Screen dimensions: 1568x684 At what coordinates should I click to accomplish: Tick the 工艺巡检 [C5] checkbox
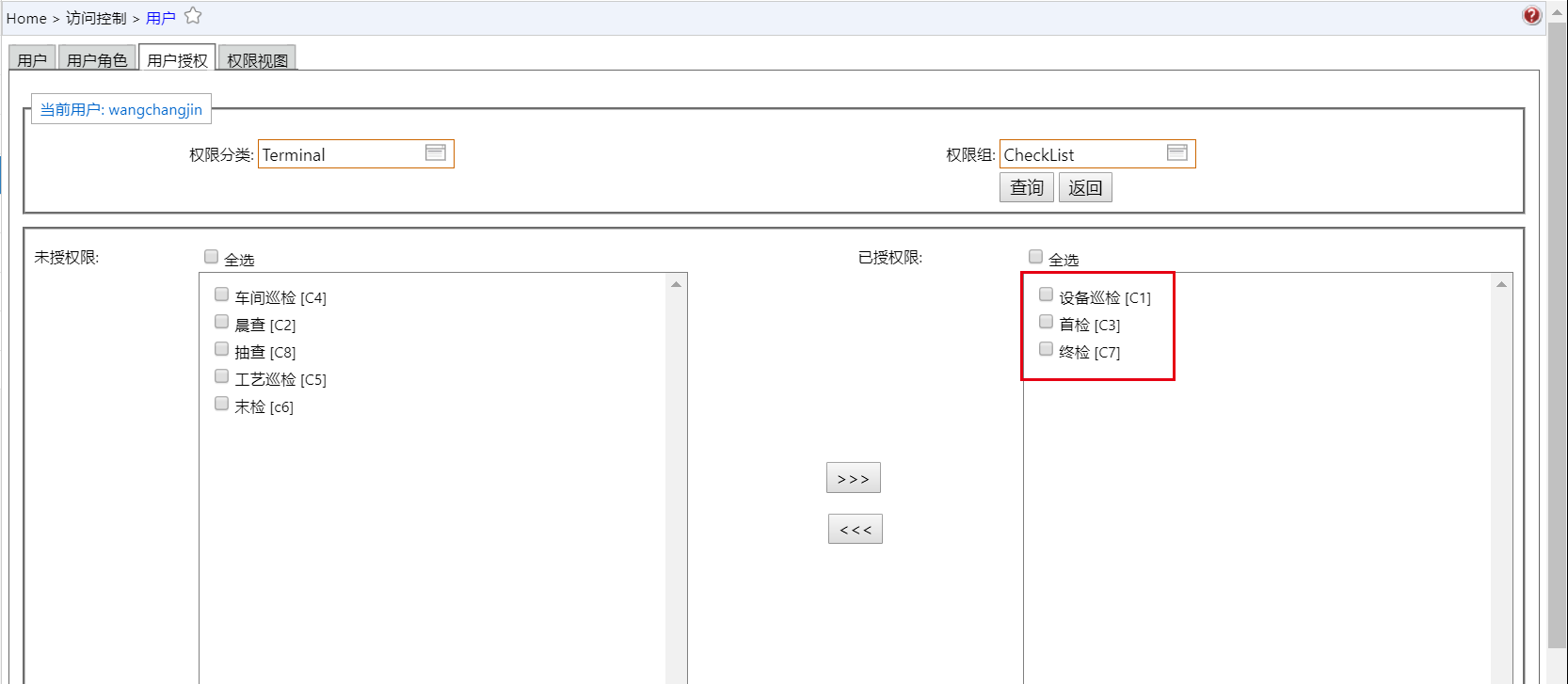coord(221,376)
